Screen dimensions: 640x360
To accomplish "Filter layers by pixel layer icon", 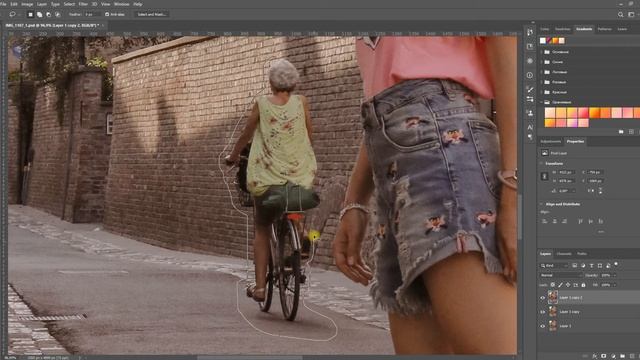I will (x=574, y=266).
